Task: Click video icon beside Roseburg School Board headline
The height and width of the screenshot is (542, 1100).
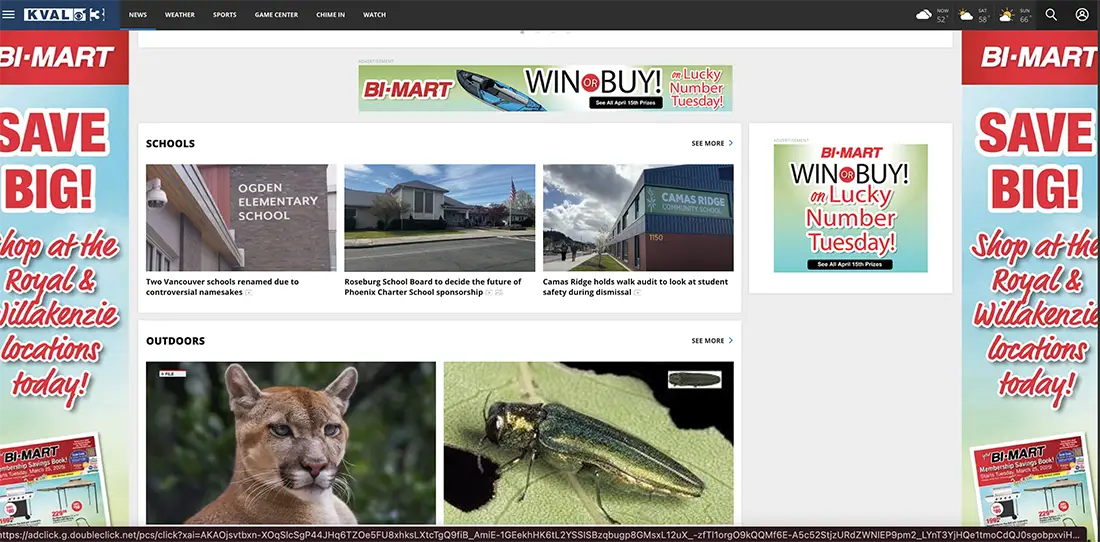Action: coord(489,292)
